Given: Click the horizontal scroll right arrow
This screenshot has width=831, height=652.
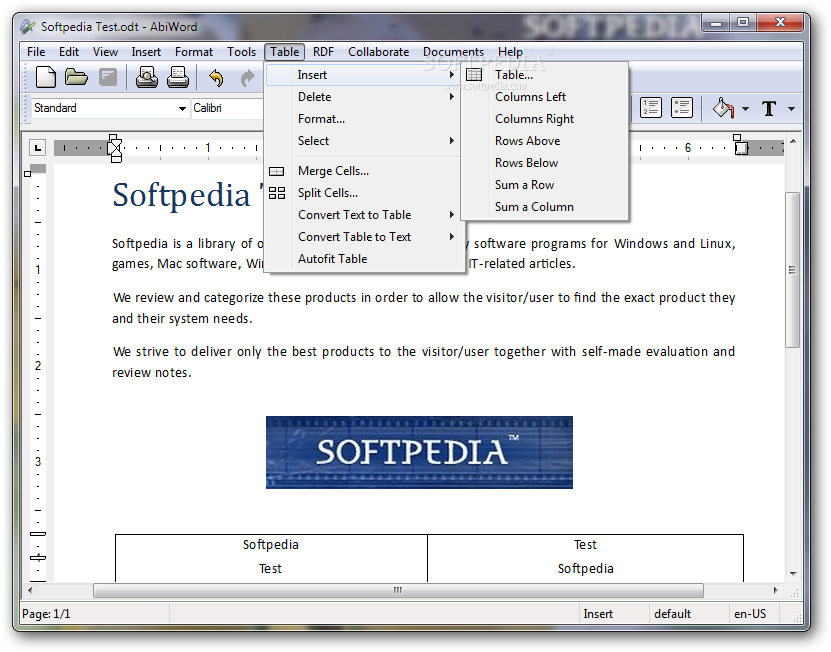Looking at the screenshot, I should tap(775, 591).
